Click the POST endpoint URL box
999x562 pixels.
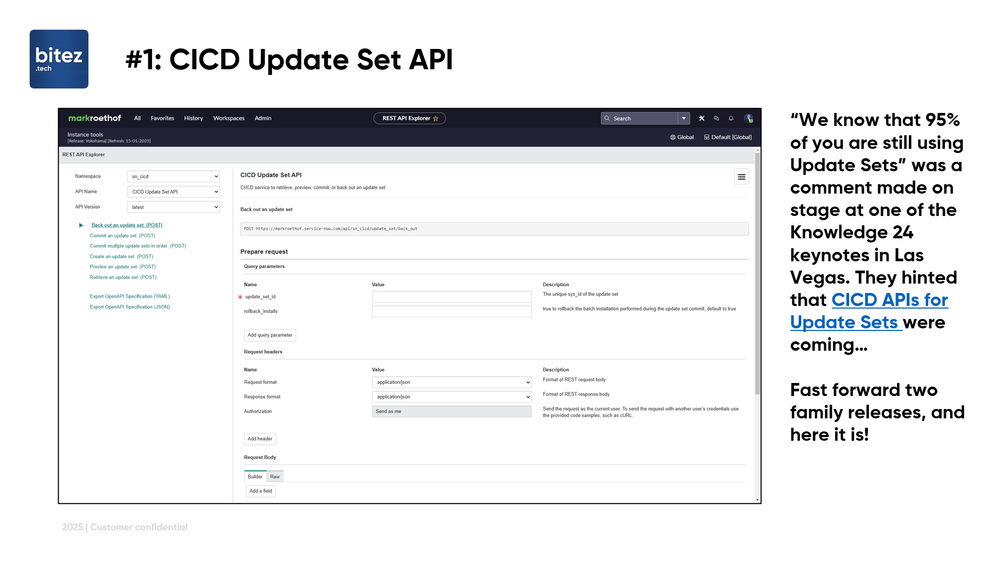(494, 229)
